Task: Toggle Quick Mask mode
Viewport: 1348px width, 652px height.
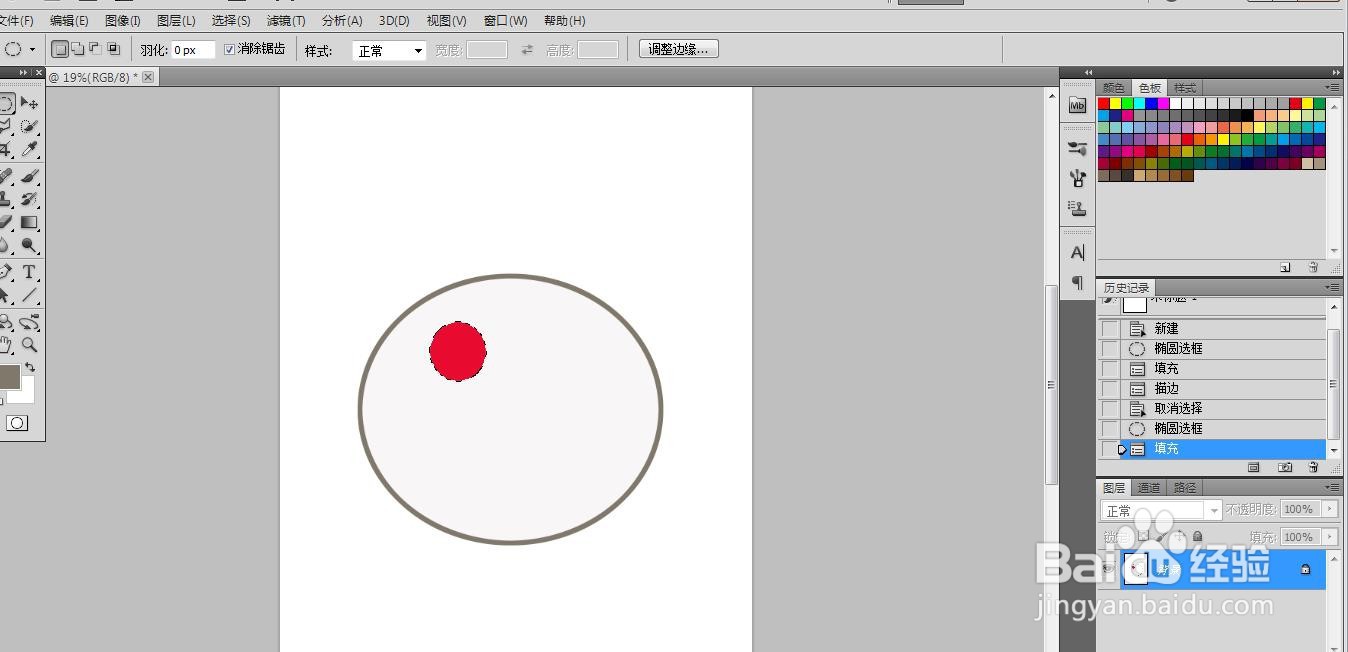Action: tap(17, 423)
